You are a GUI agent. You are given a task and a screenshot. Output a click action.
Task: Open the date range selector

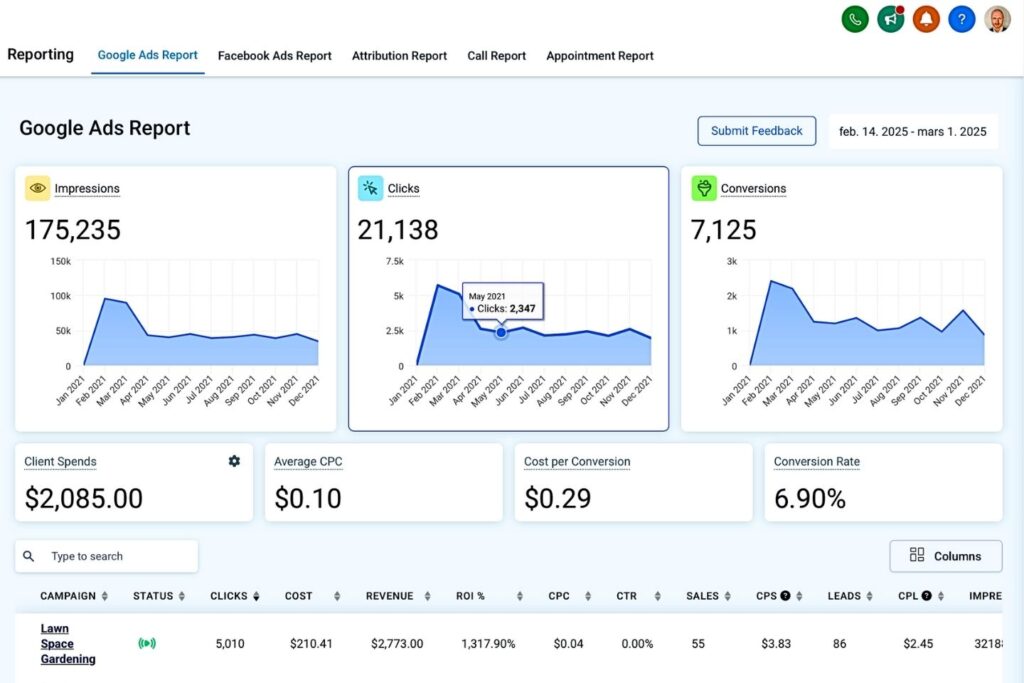tap(913, 131)
